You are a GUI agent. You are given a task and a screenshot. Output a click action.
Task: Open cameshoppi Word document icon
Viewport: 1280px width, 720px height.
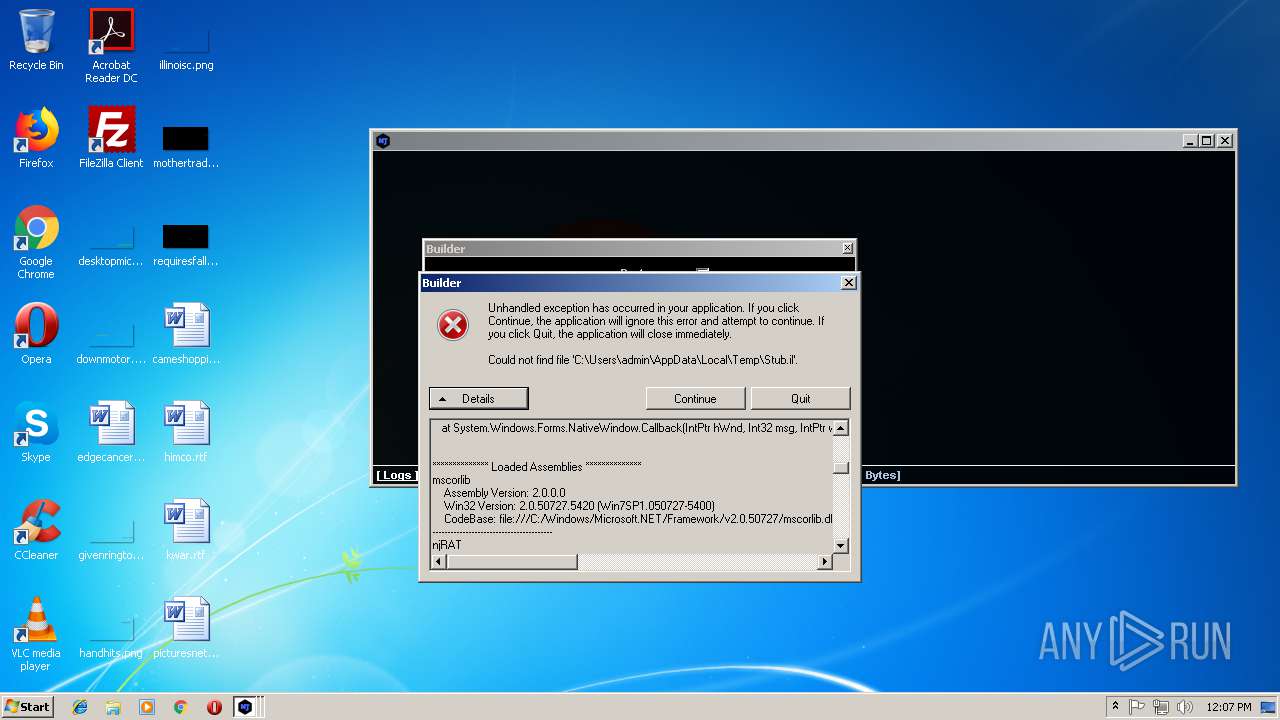tap(186, 334)
